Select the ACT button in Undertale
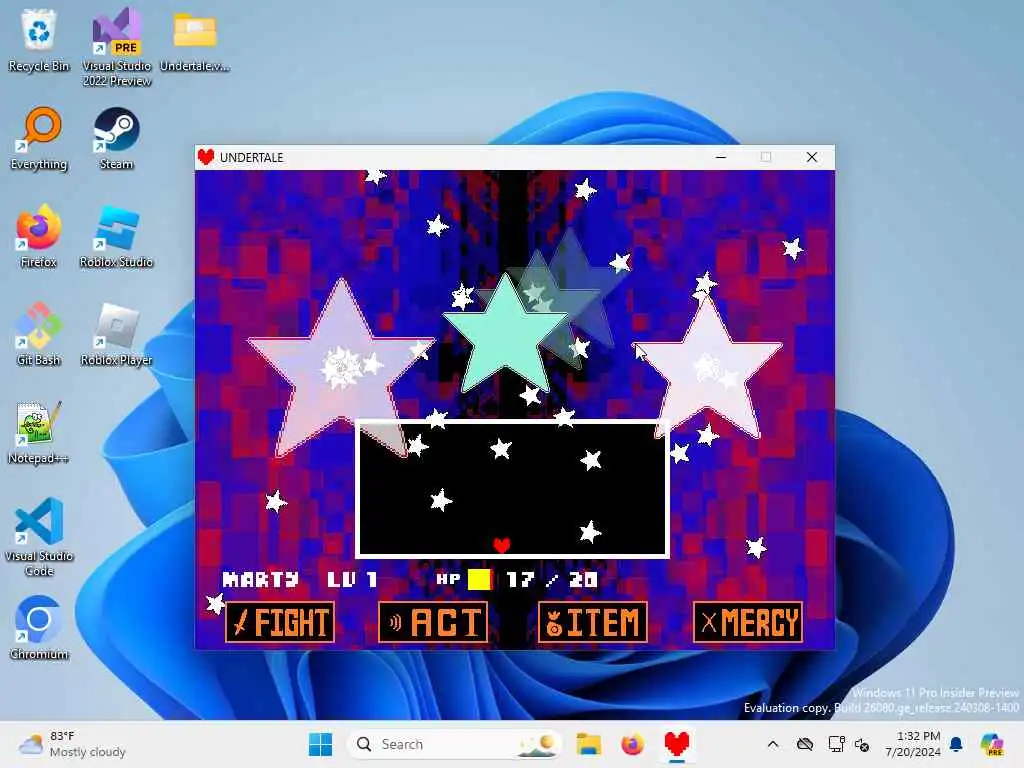This screenshot has width=1024, height=768. click(433, 622)
